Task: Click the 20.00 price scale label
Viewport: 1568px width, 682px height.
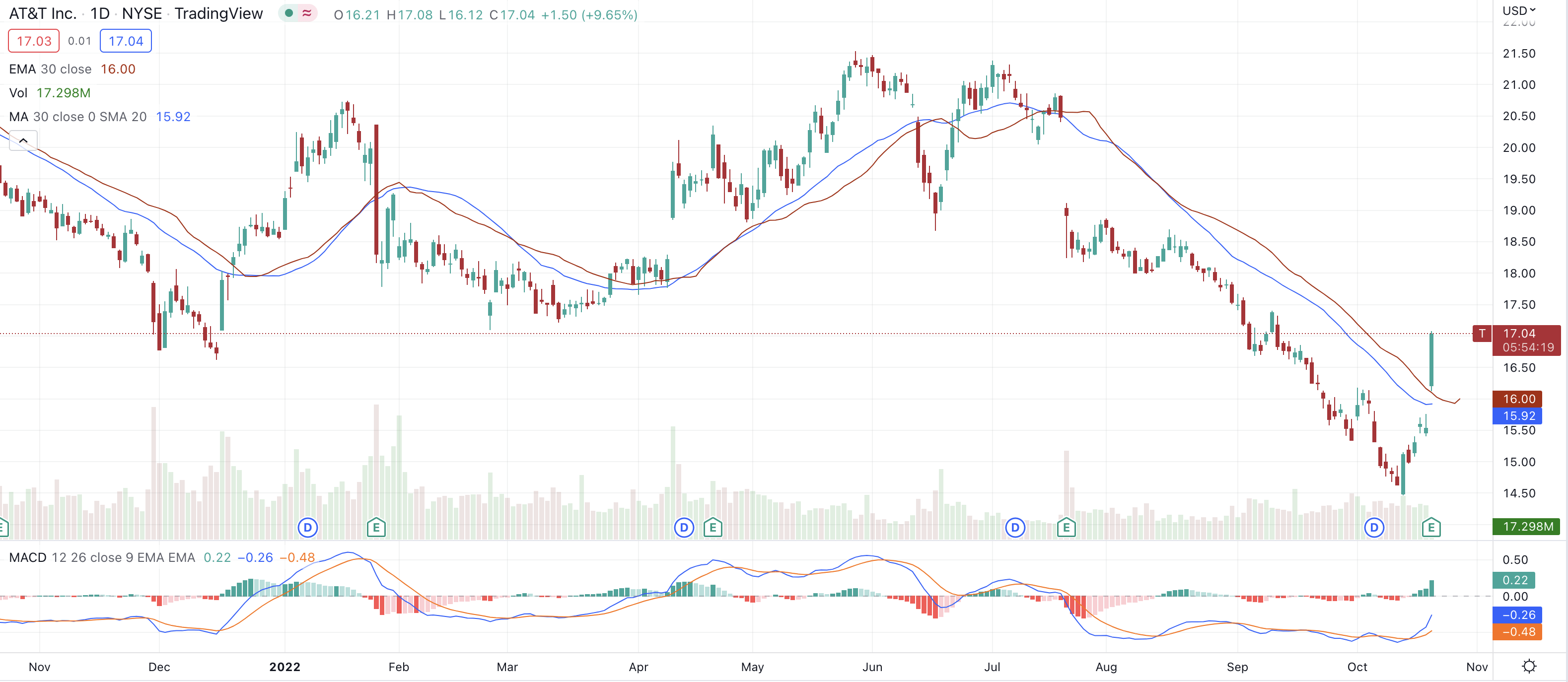Action: click(1519, 147)
